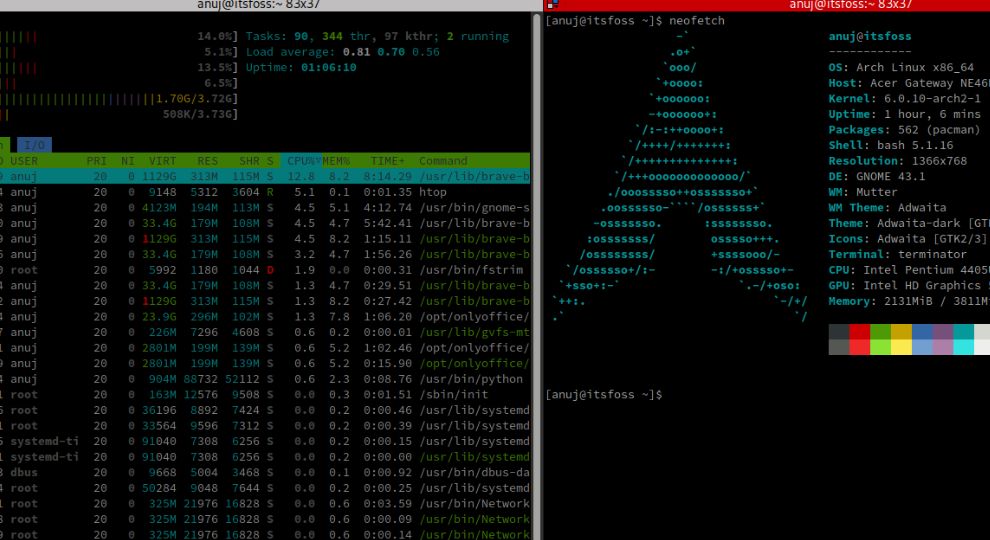Click the left pane titlebar anuj@itsfoss:~ 83x37
990x540 pixels.
click(259, 4)
